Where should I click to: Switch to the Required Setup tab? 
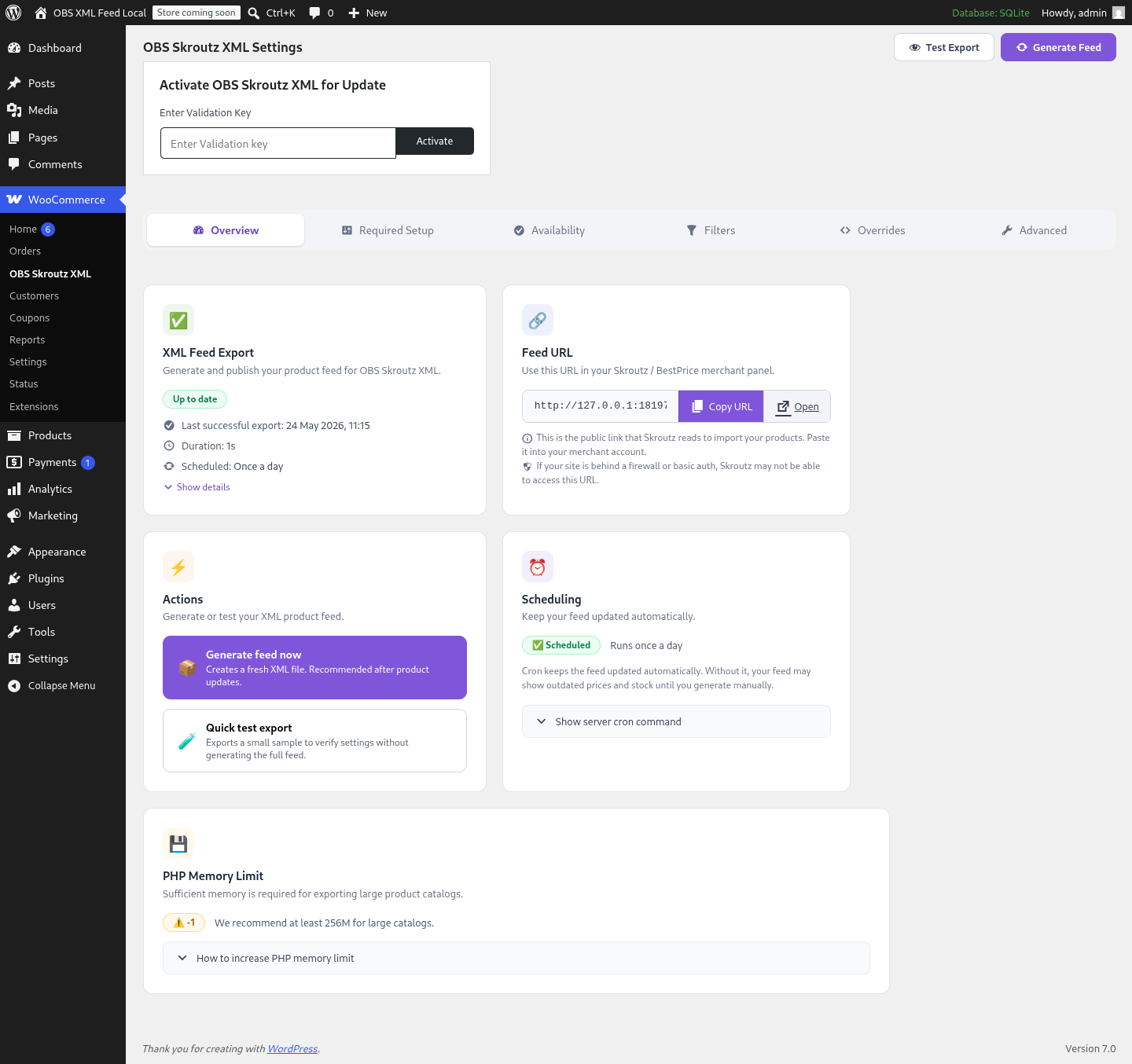coord(388,230)
